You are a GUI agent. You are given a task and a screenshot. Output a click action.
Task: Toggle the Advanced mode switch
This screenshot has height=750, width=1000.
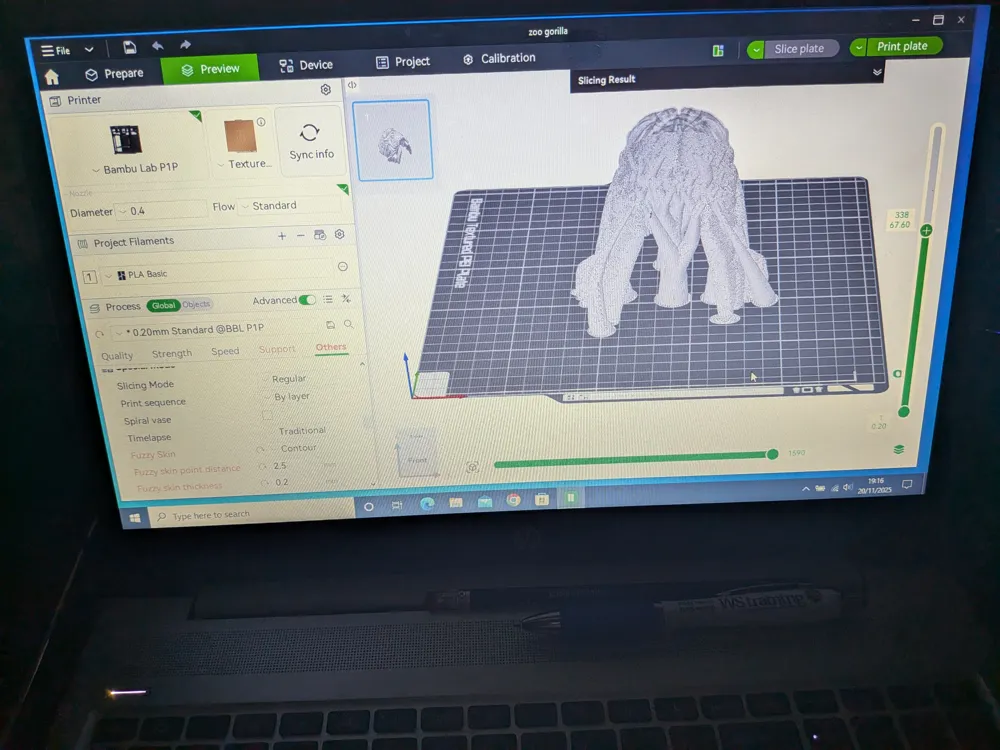coord(307,300)
